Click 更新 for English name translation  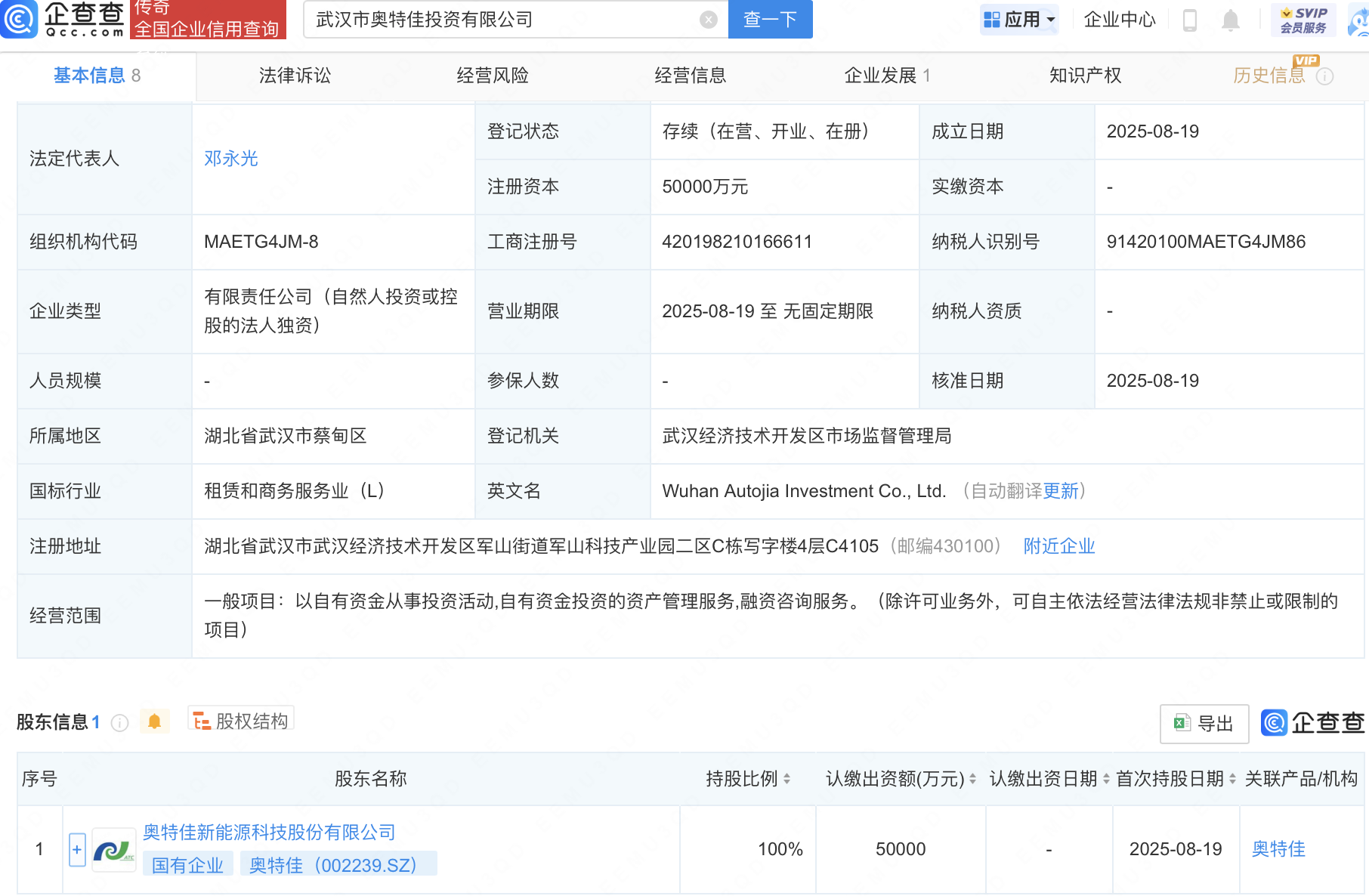pyautogui.click(x=1061, y=491)
